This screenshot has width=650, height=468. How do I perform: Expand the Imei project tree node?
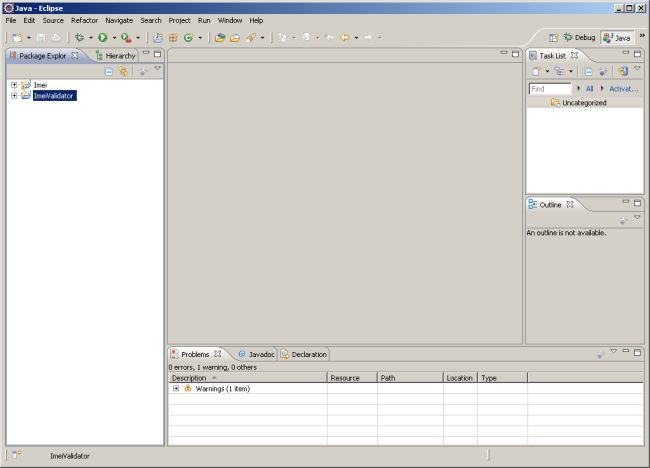[14, 85]
